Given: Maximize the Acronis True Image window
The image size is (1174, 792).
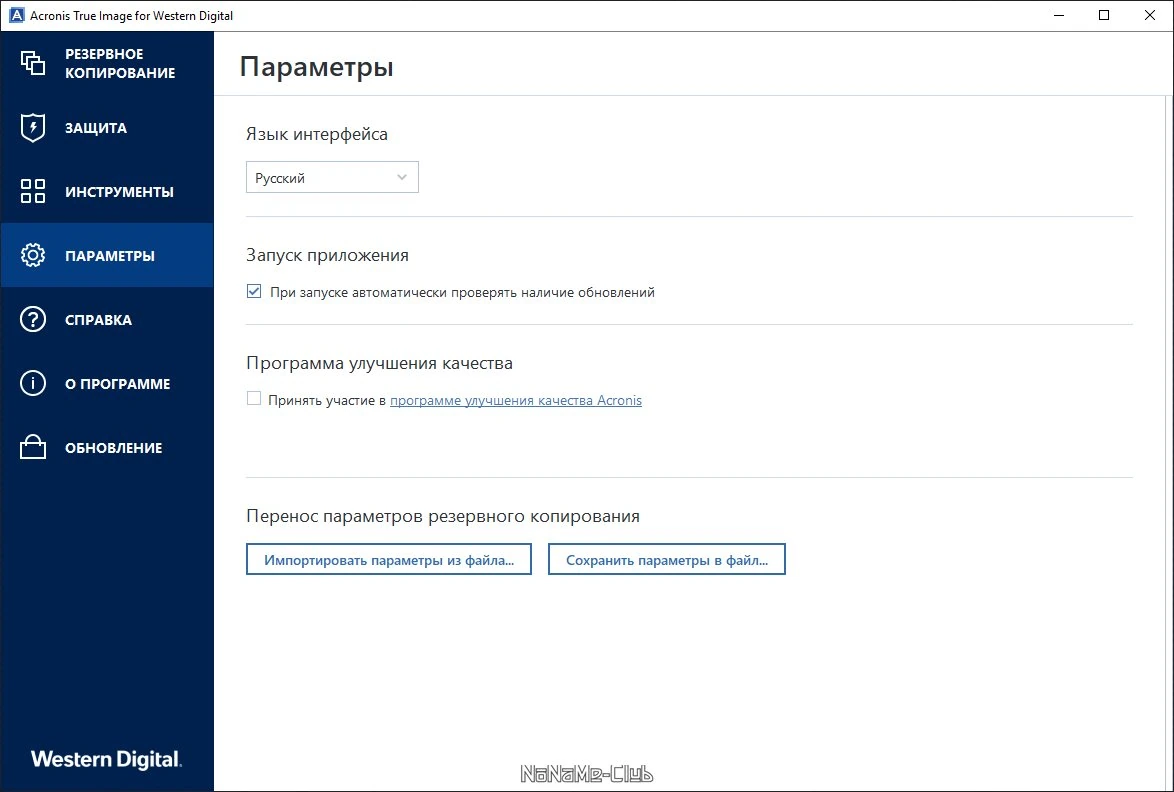Looking at the screenshot, I should click(1104, 15).
